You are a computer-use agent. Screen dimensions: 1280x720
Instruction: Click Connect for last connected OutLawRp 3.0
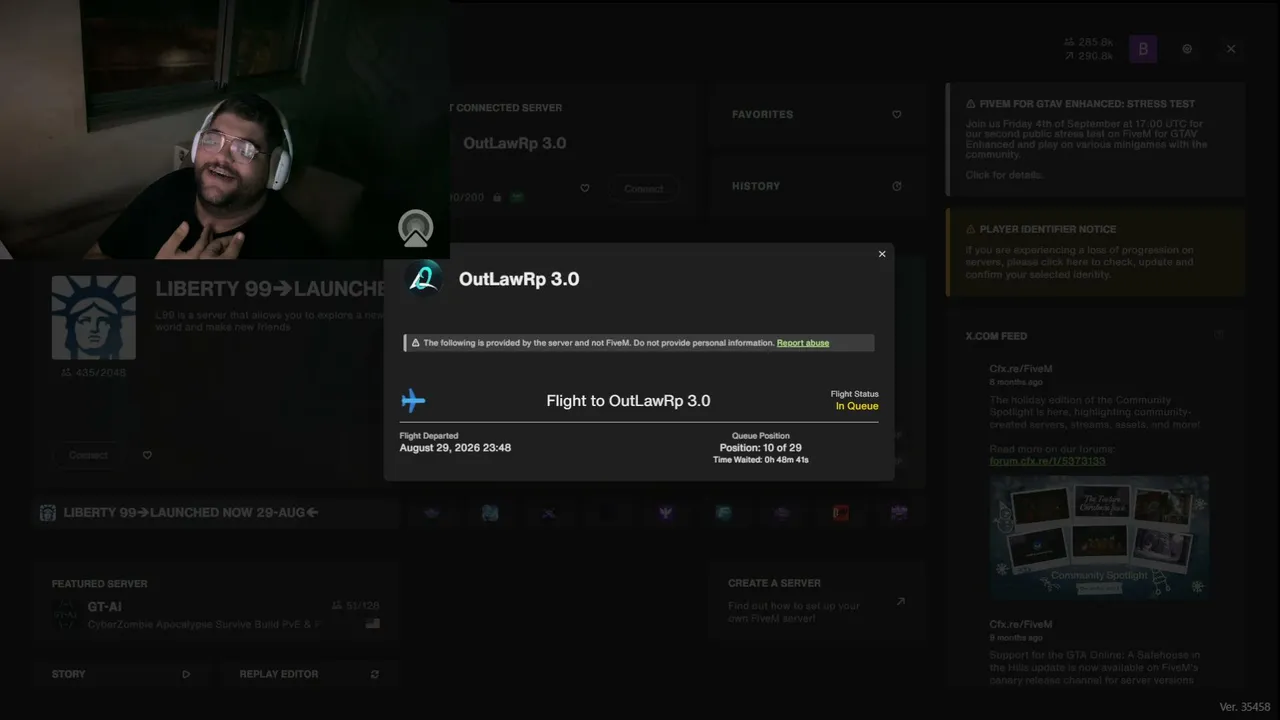point(644,189)
